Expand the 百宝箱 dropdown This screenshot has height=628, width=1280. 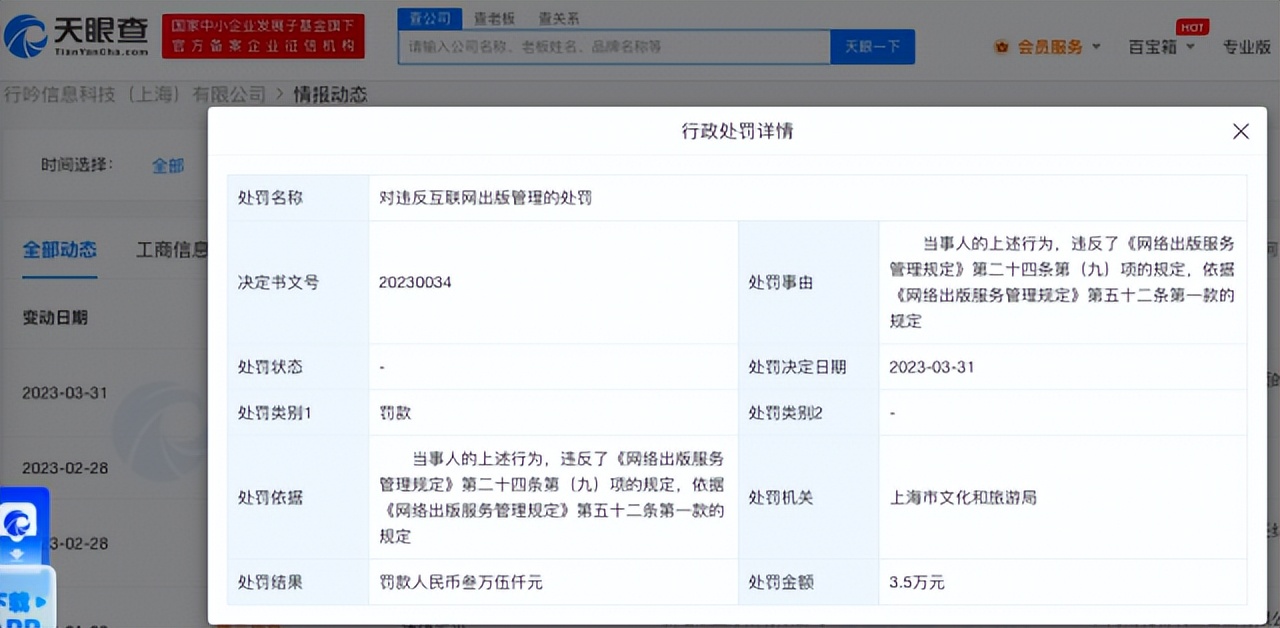1160,46
